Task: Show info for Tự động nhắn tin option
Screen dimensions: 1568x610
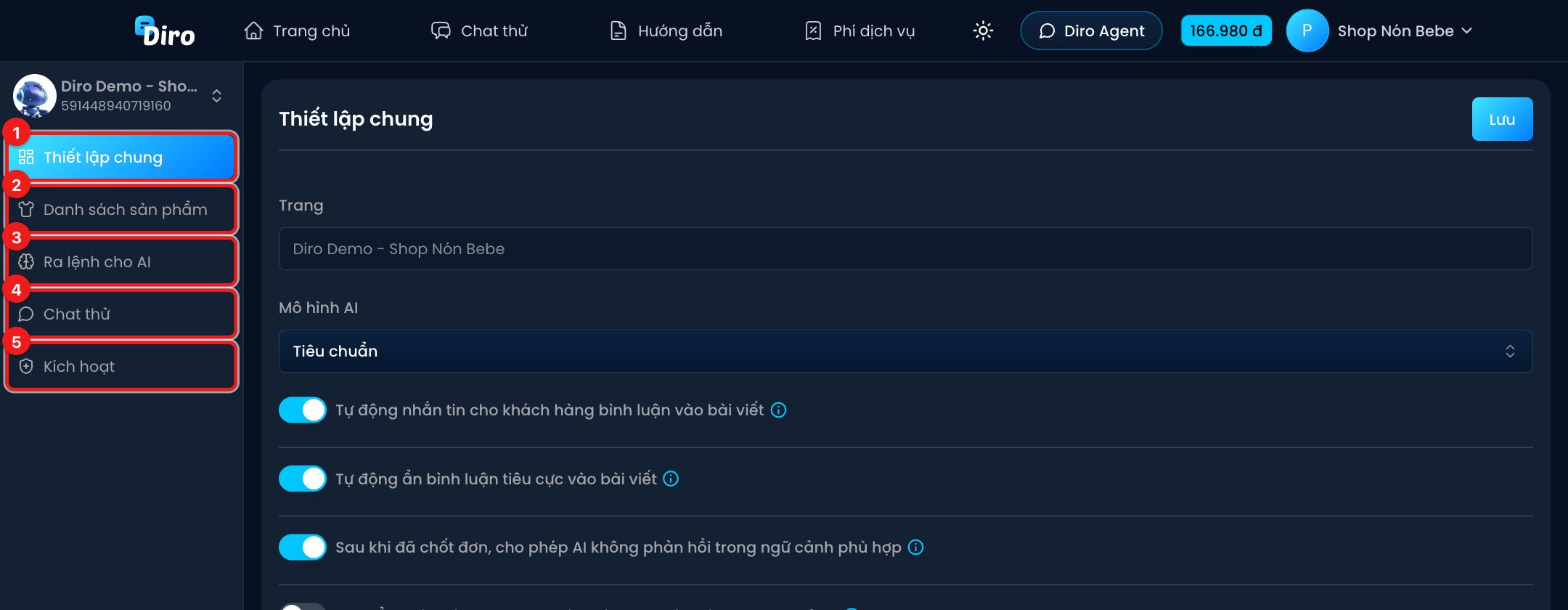Action: 778,410
